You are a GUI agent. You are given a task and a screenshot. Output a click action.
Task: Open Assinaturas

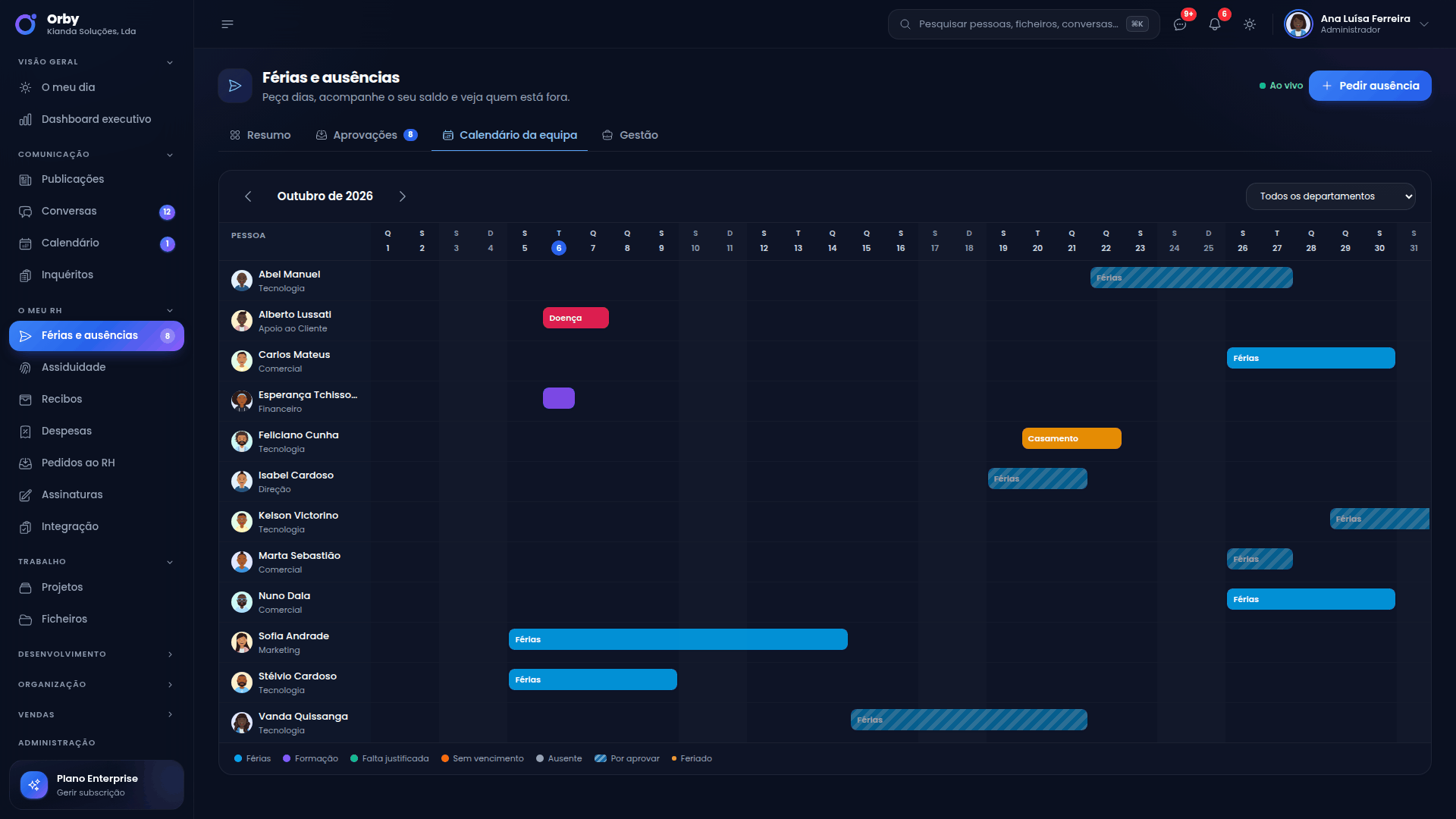[x=96, y=494]
